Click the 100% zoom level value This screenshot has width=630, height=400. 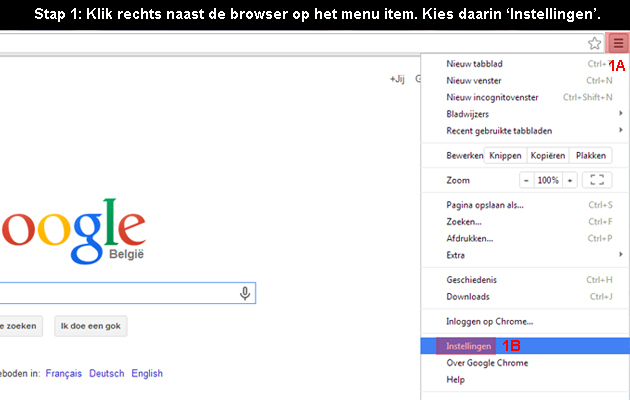548,180
